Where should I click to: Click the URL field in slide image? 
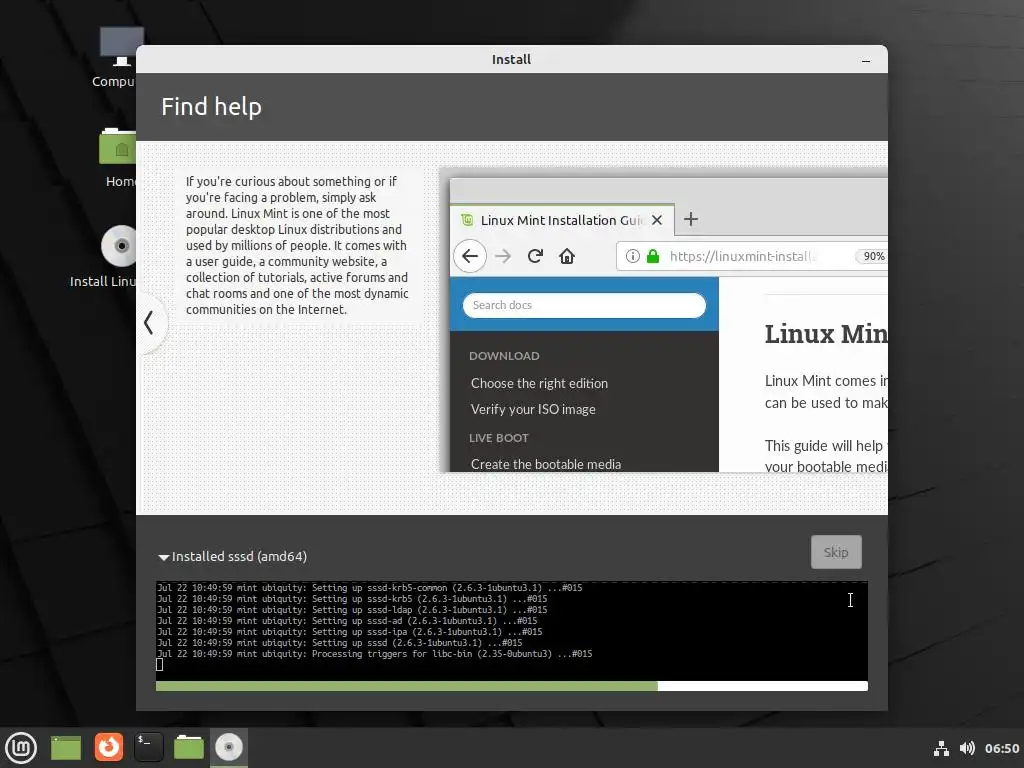click(x=752, y=256)
